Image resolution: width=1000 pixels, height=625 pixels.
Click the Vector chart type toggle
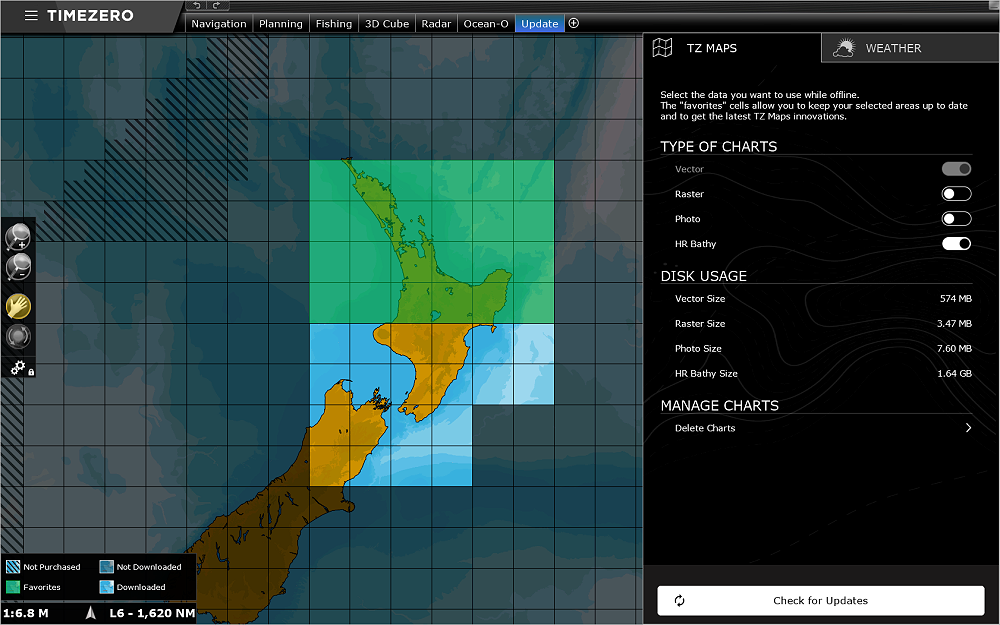(956, 169)
